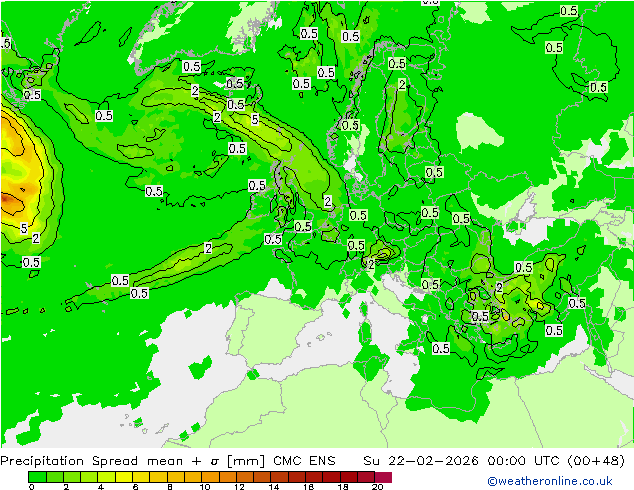Click the '5' contour label on yellow-green band
The image size is (634, 490).
[x=254, y=119]
